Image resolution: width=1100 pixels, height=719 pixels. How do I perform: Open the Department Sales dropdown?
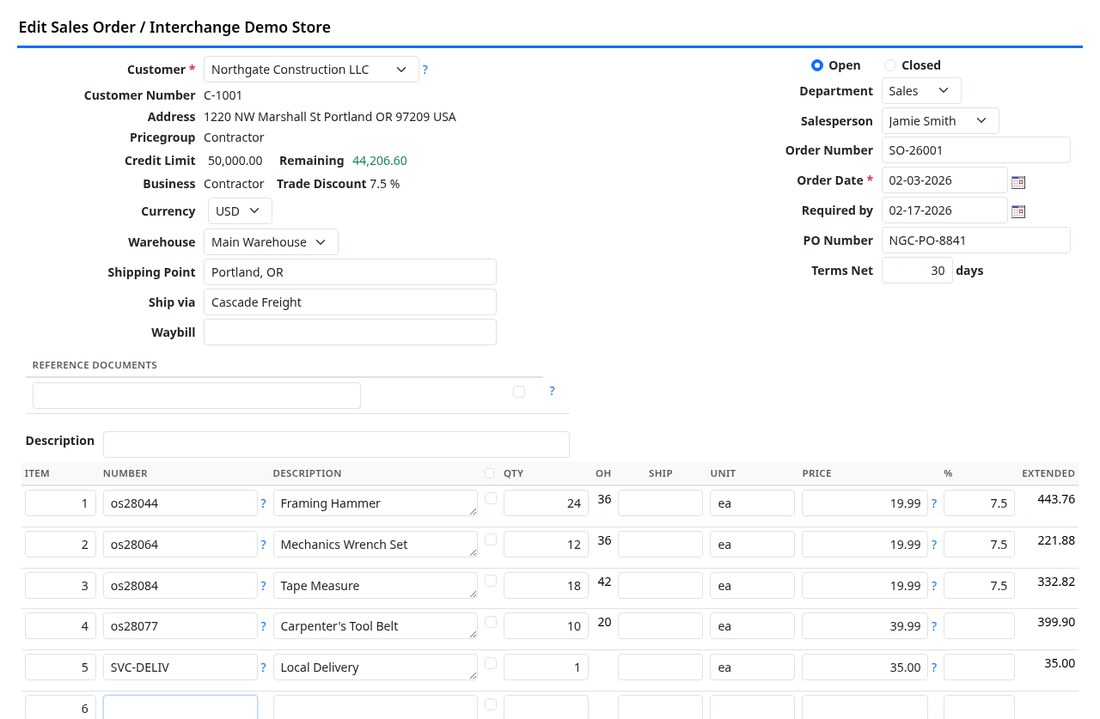921,90
